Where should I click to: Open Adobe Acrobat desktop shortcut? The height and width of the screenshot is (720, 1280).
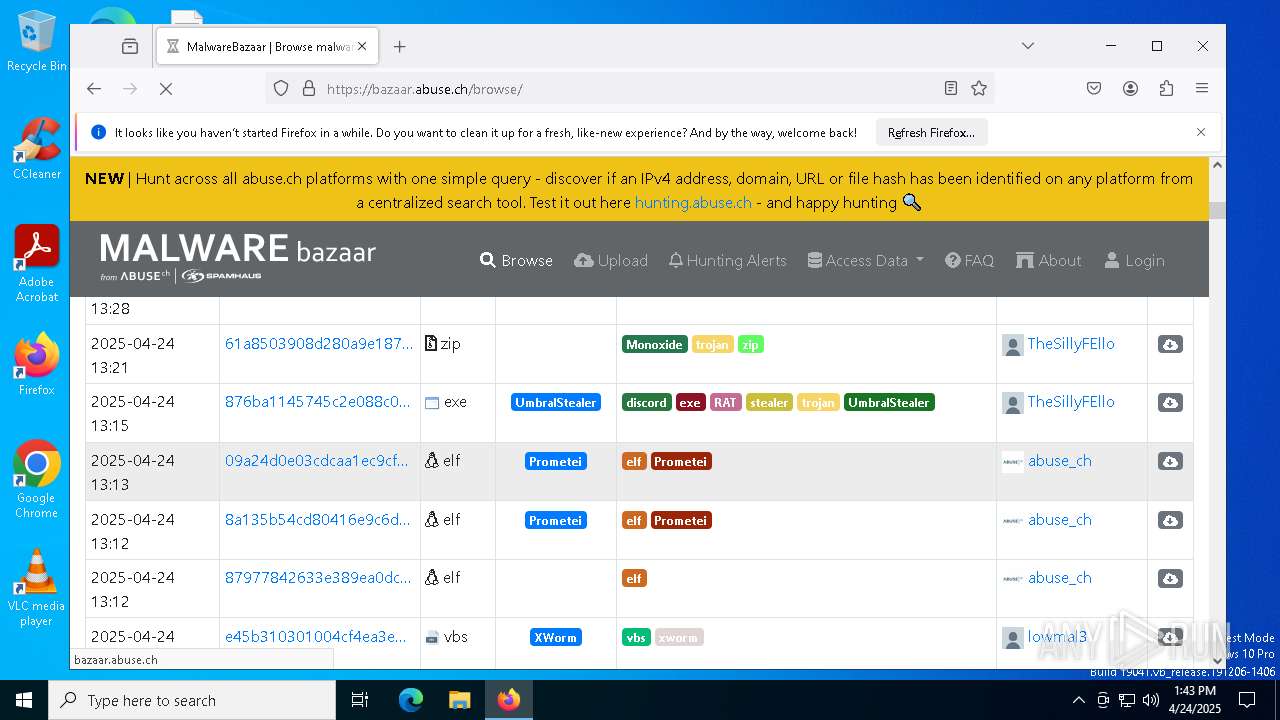[37, 263]
